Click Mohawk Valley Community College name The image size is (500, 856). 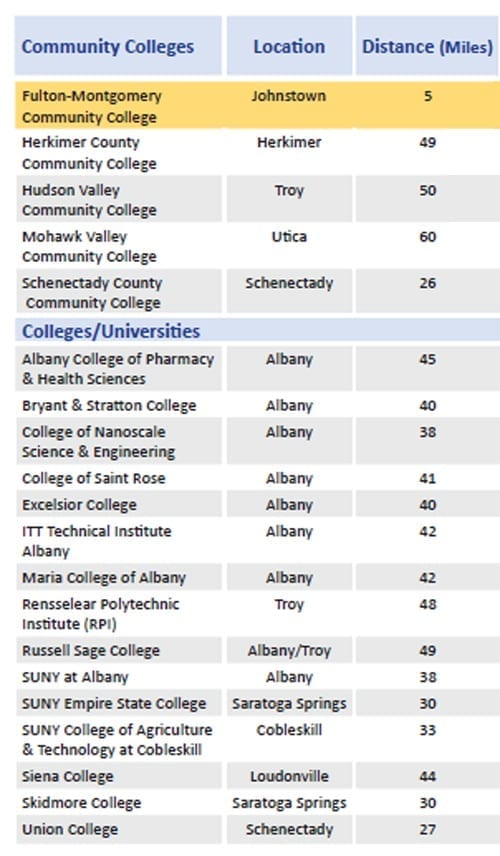click(x=89, y=246)
